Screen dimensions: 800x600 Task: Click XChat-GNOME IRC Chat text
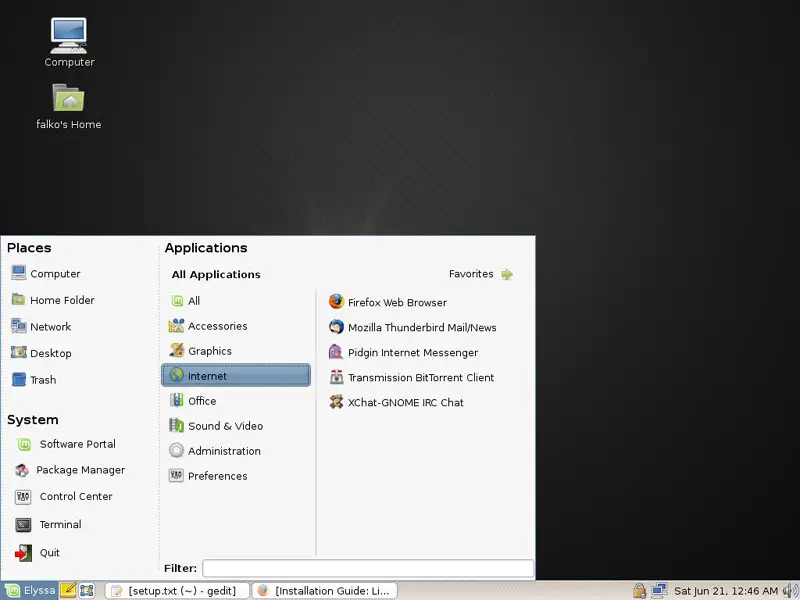click(x=406, y=403)
